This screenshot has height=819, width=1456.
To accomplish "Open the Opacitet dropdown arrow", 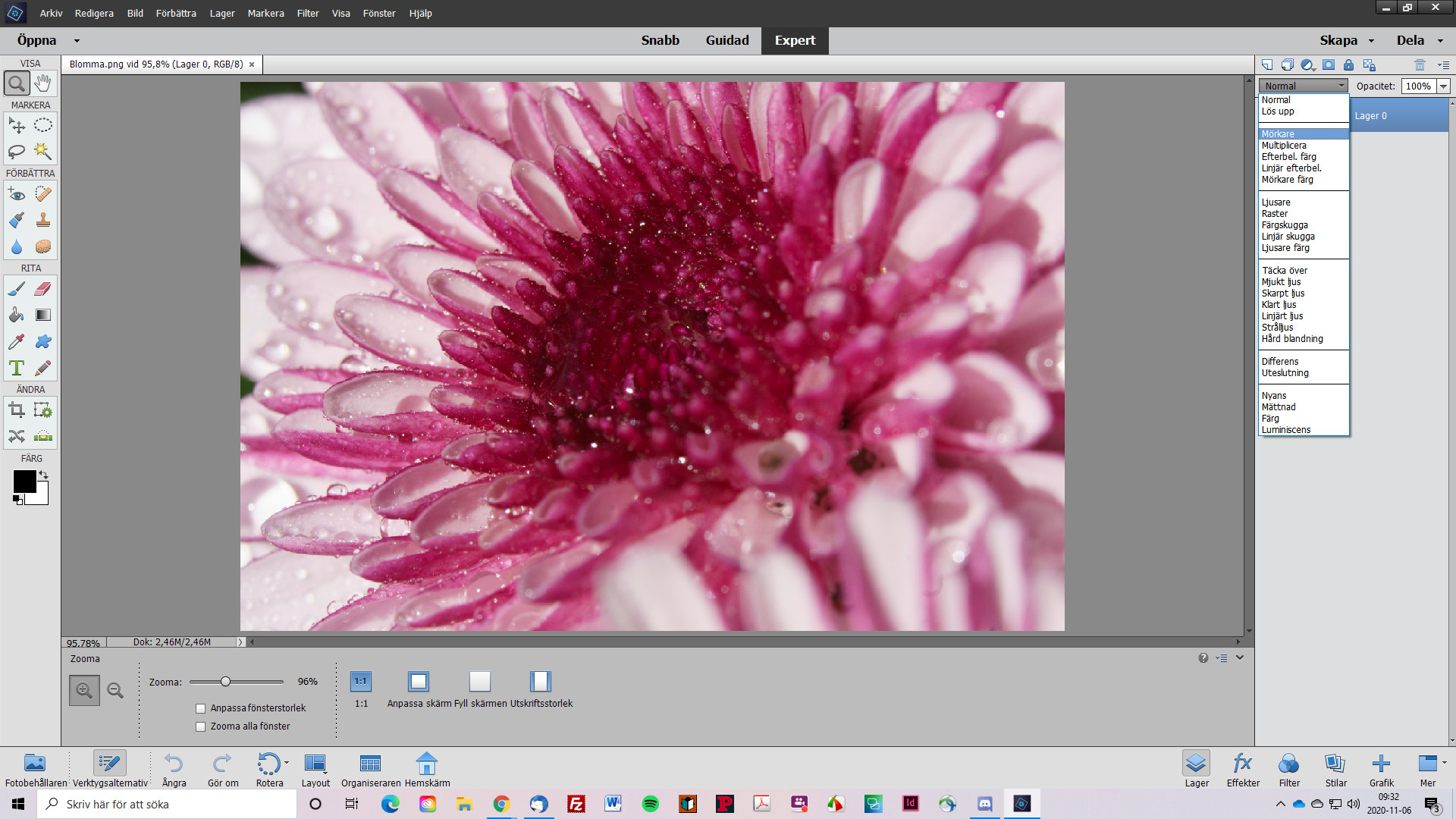I will click(1443, 86).
